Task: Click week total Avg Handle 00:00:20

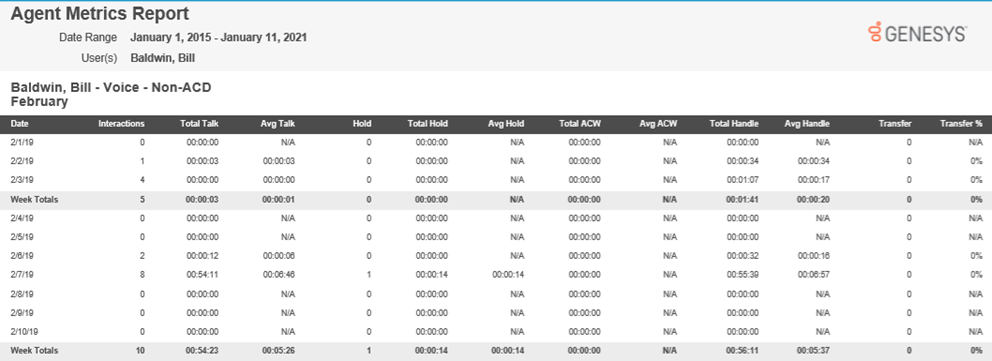Action: pos(814,199)
